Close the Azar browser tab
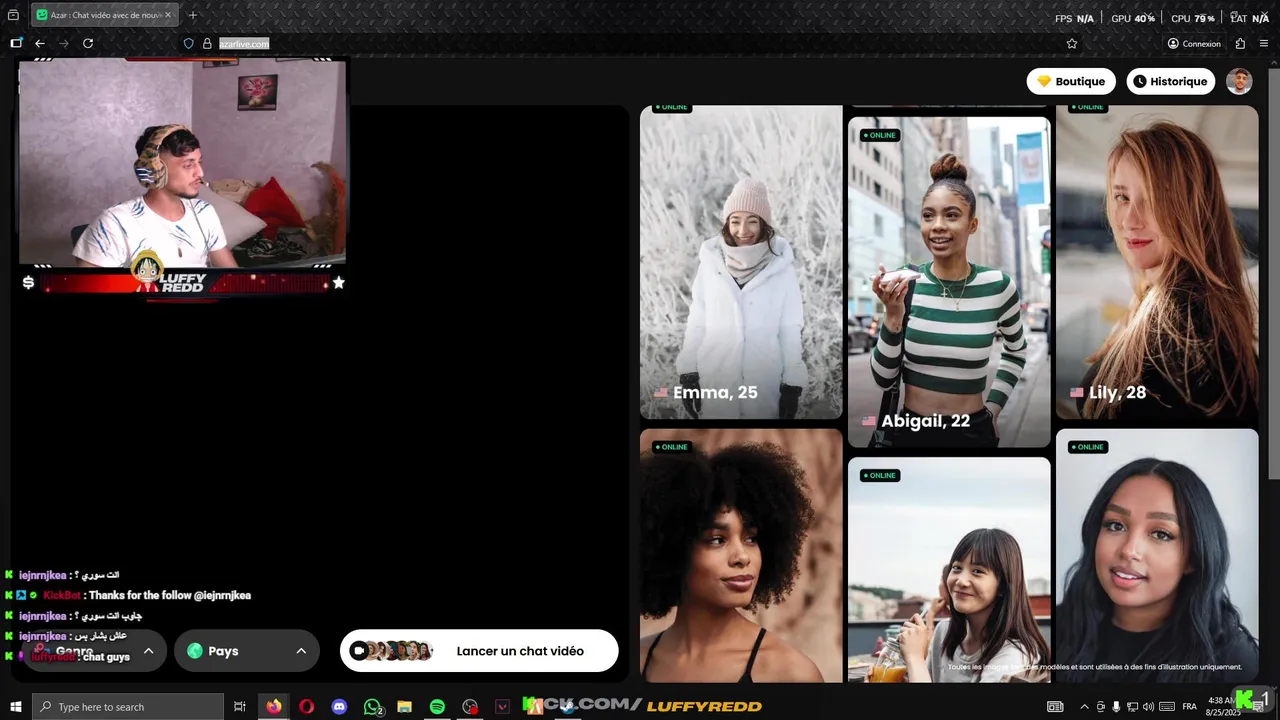This screenshot has width=1280, height=720. (168, 15)
